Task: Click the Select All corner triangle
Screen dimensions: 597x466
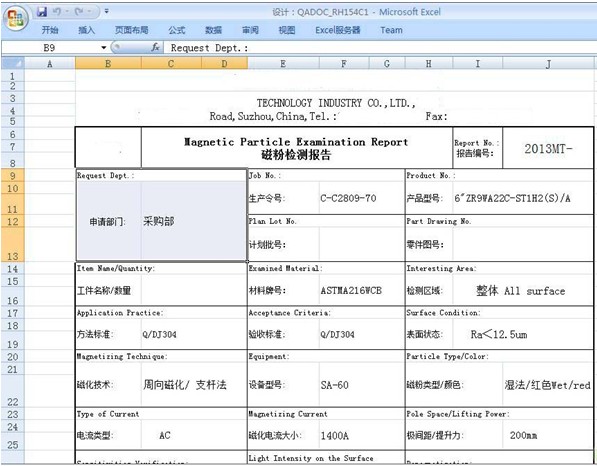Action: [13, 64]
